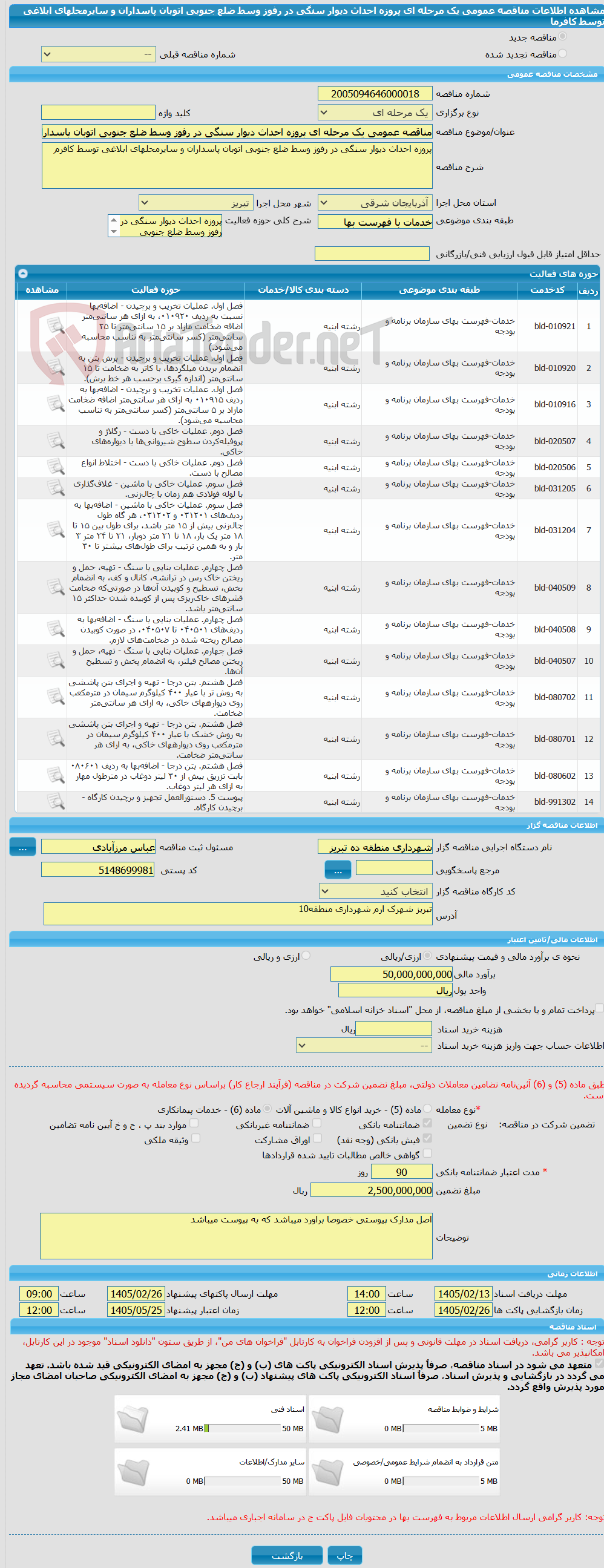
Task: Click the ردیف column header
Action: coord(588,290)
